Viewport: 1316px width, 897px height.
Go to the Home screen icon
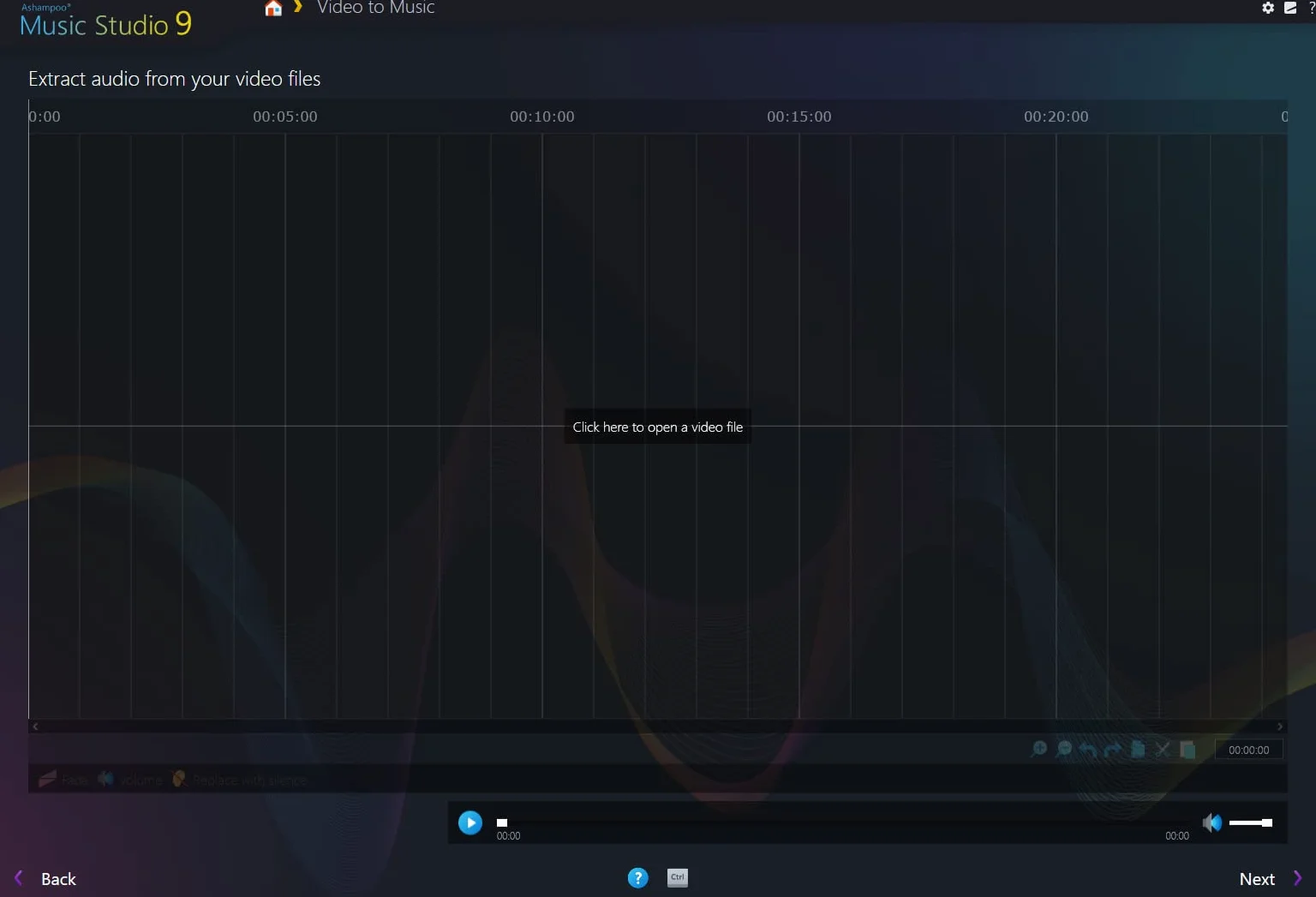[x=273, y=8]
